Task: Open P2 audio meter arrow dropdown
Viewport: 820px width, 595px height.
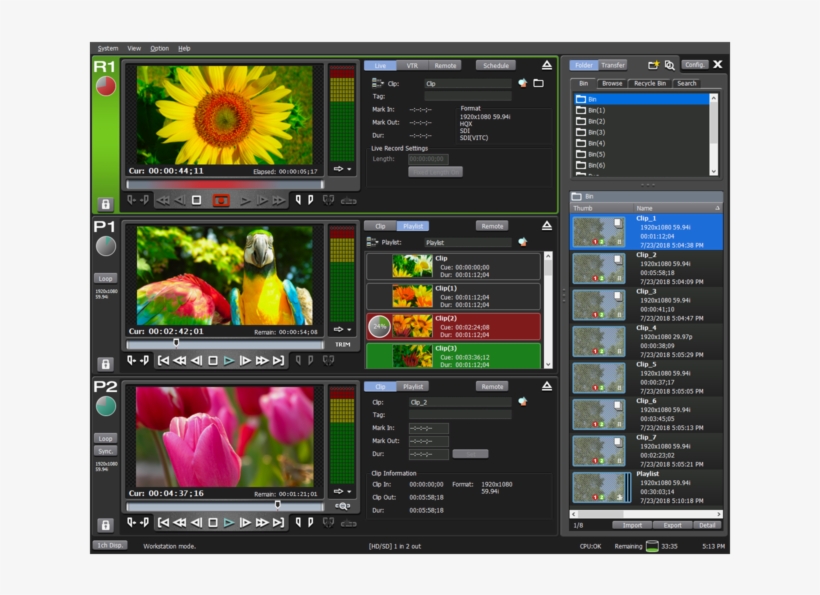Action: pos(343,491)
